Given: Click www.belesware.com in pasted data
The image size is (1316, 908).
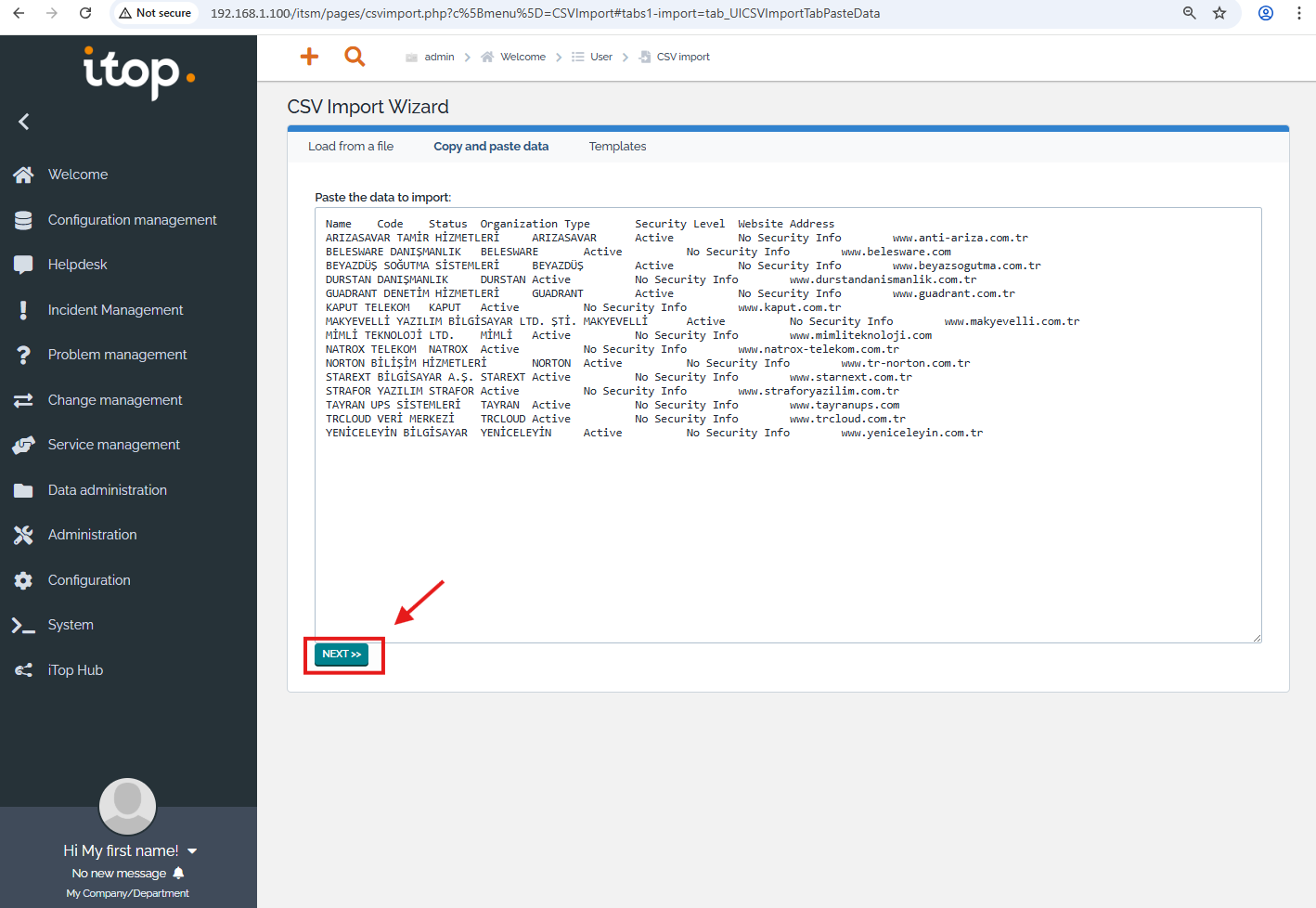Looking at the screenshot, I should pyautogui.click(x=896, y=252).
